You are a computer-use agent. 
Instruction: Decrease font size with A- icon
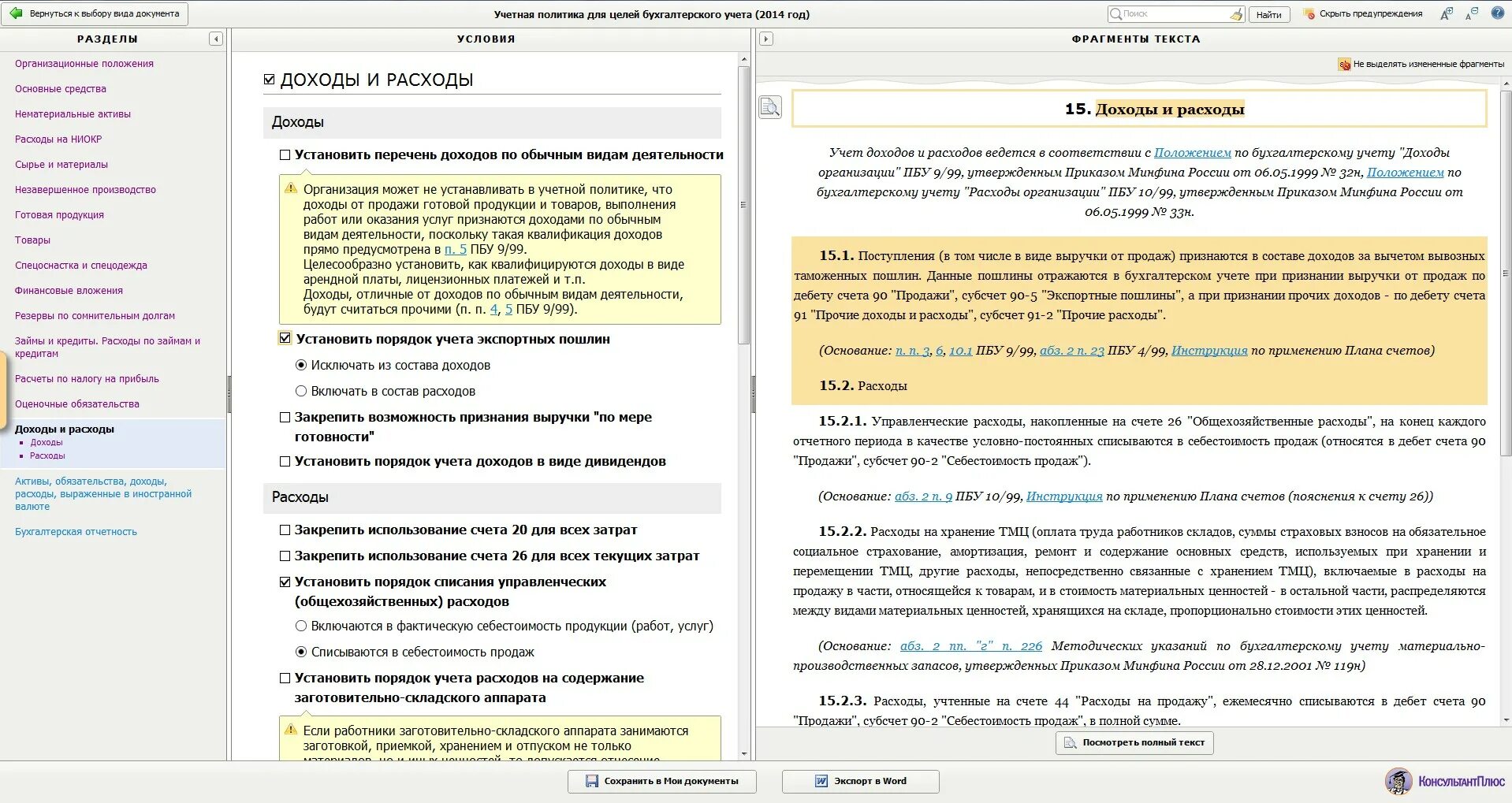click(x=1472, y=13)
